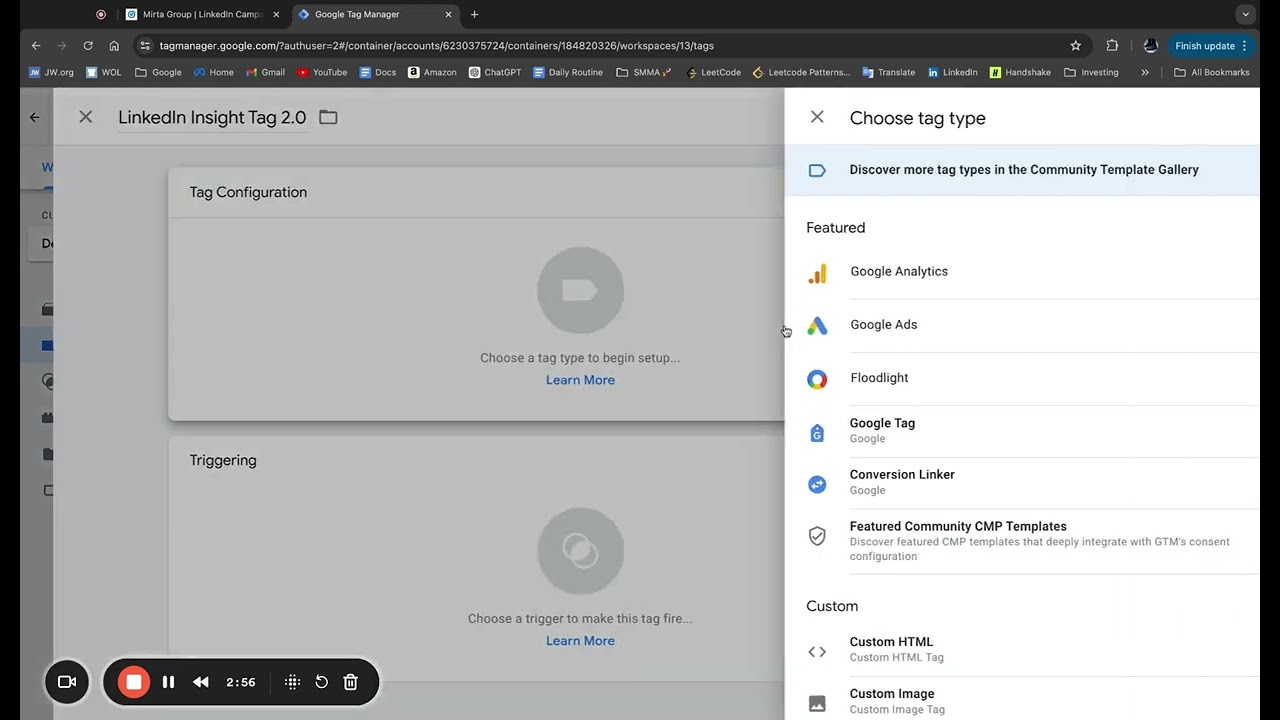Pick the Floodlight tag type
This screenshot has width=1280, height=720.
coord(1022,378)
